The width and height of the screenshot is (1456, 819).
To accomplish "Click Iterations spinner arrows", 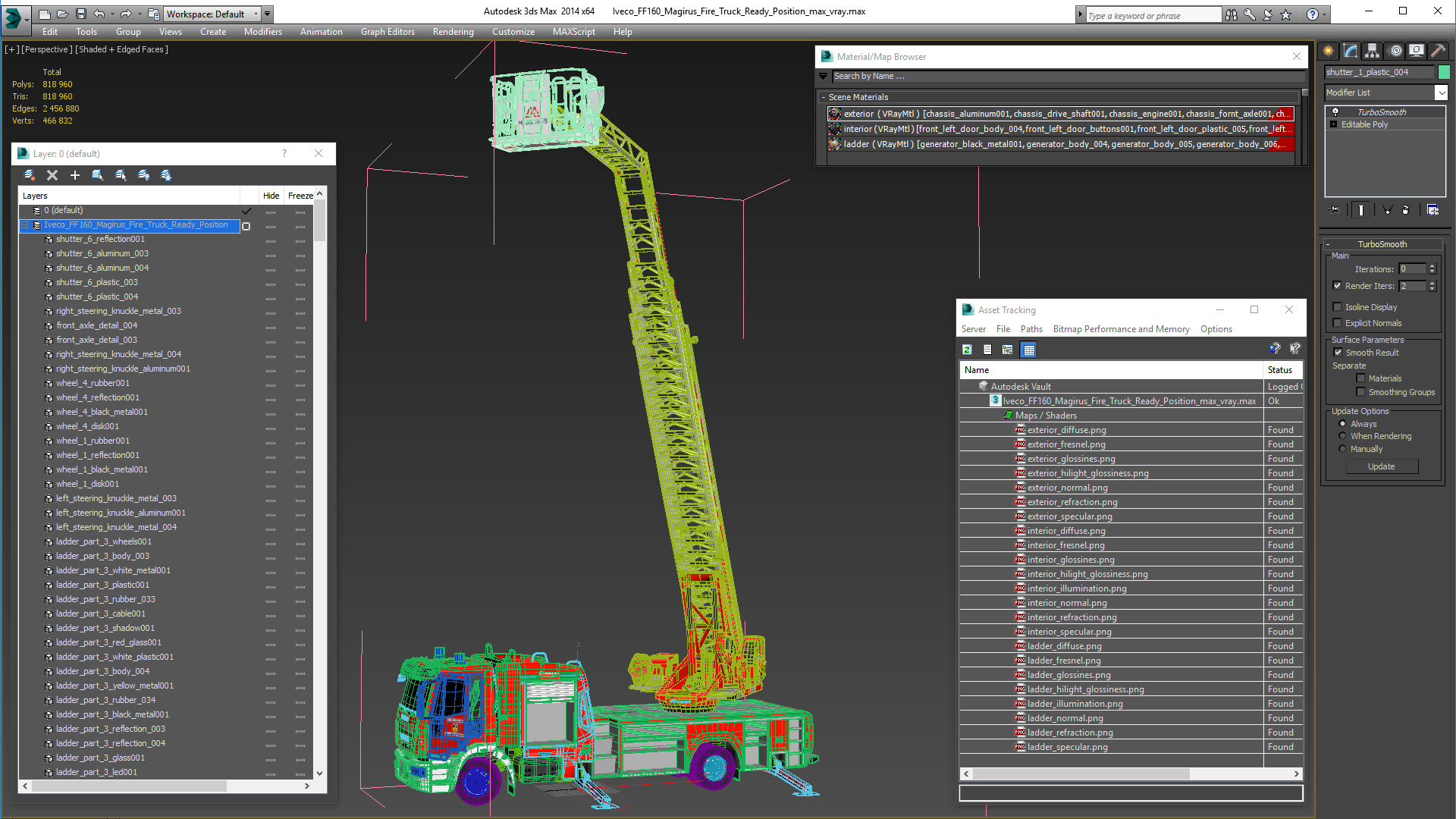I will (1432, 268).
